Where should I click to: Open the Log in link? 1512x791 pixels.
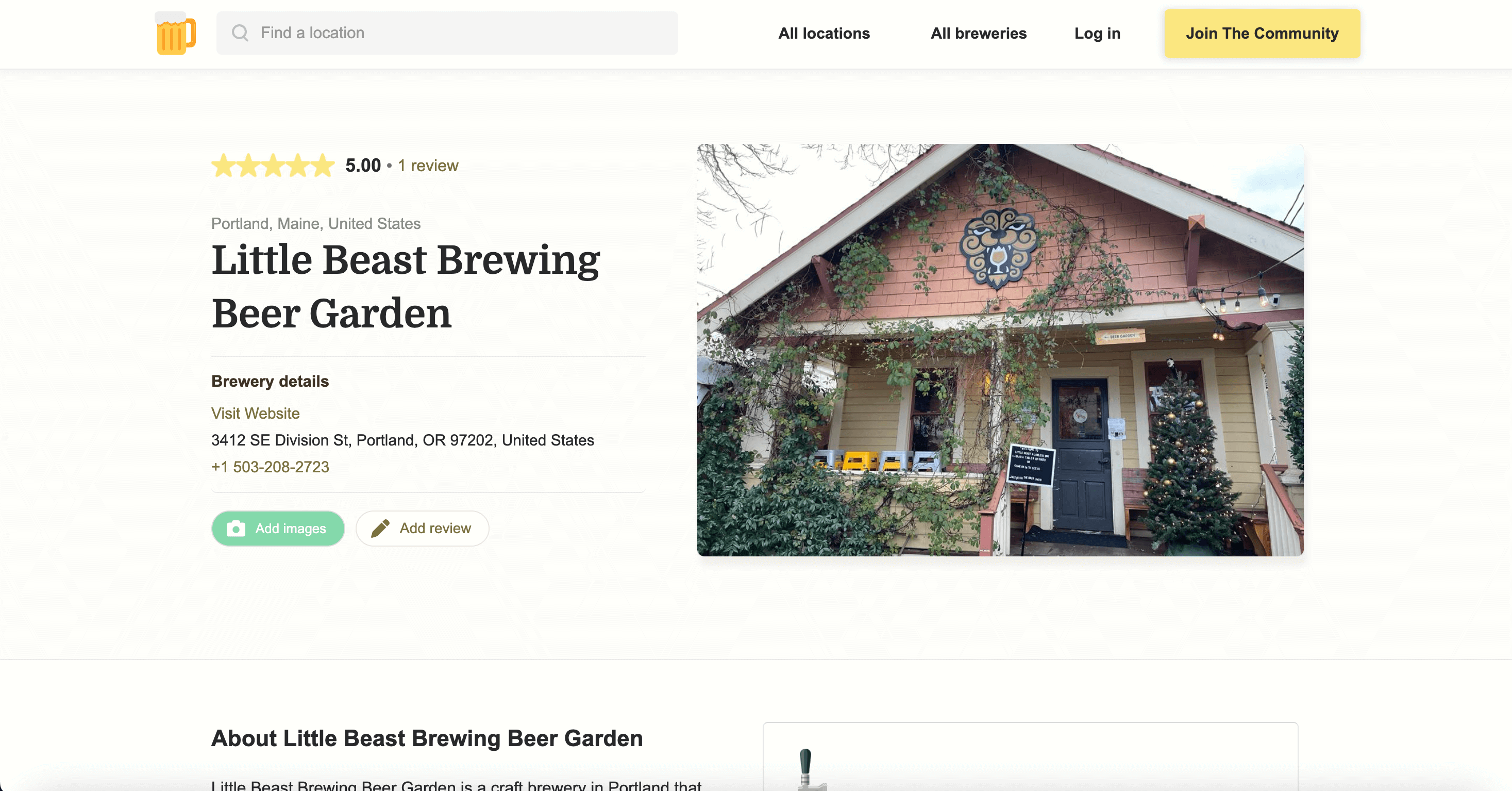1097,34
